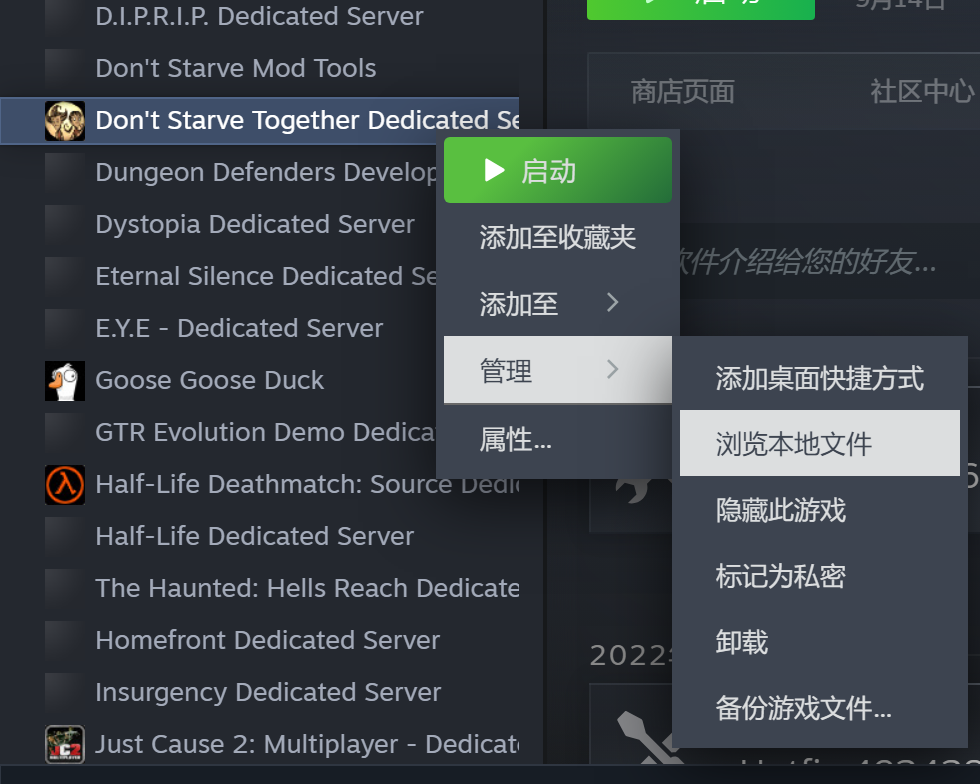Click blank icon beside Don't Starve Mod Tools
This screenshot has width=980, height=784.
coord(65,69)
